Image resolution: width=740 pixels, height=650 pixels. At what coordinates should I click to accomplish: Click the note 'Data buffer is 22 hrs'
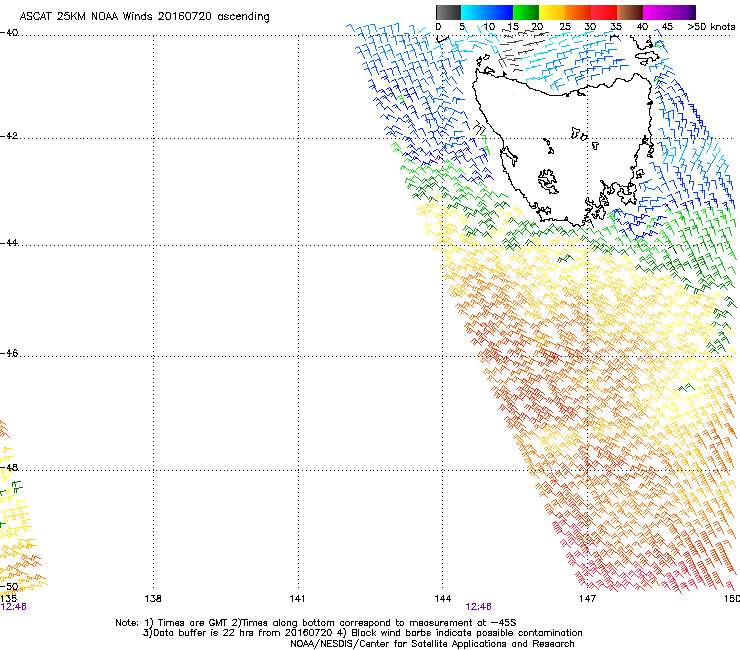[203, 633]
